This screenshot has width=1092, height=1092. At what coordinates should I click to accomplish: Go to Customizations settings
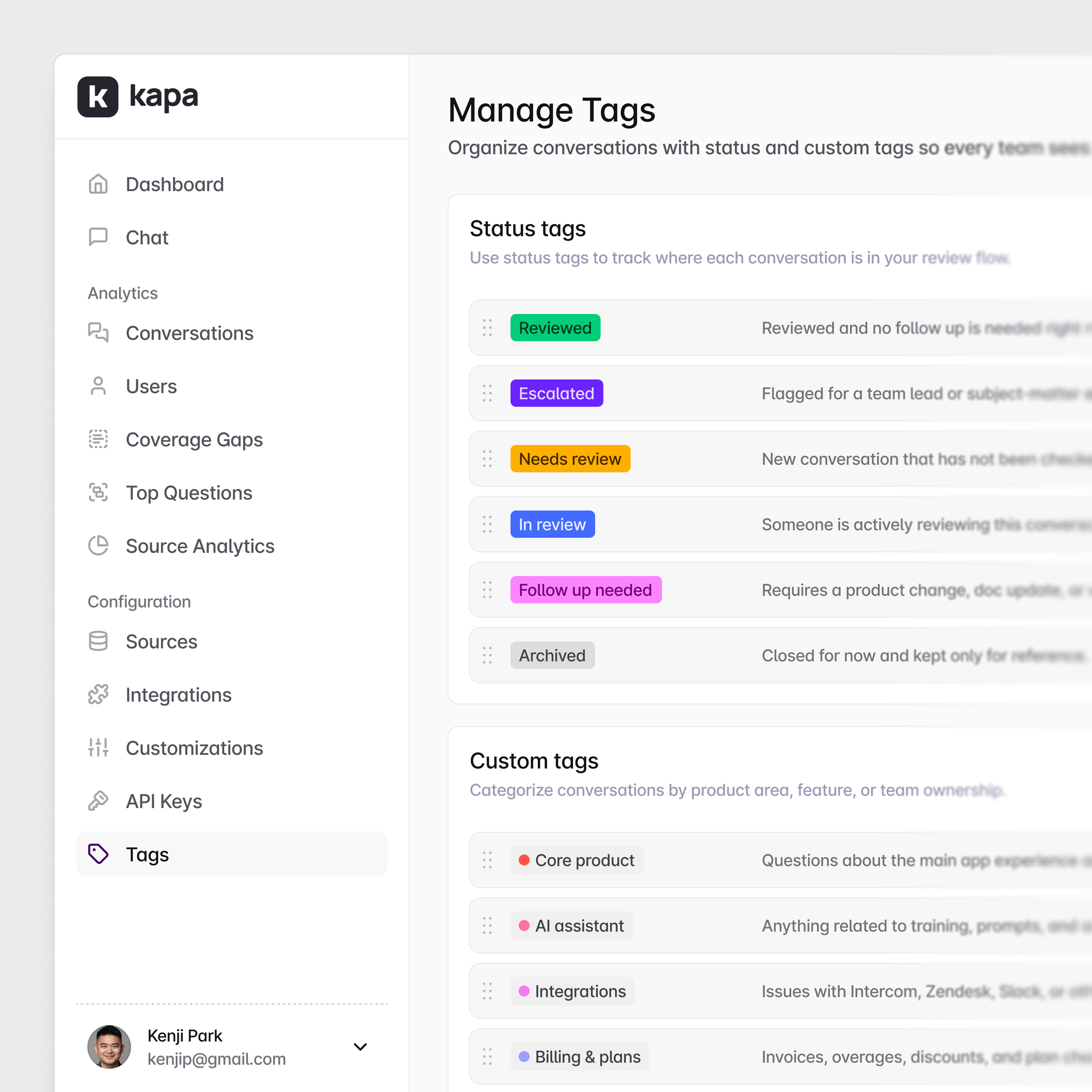232,748
